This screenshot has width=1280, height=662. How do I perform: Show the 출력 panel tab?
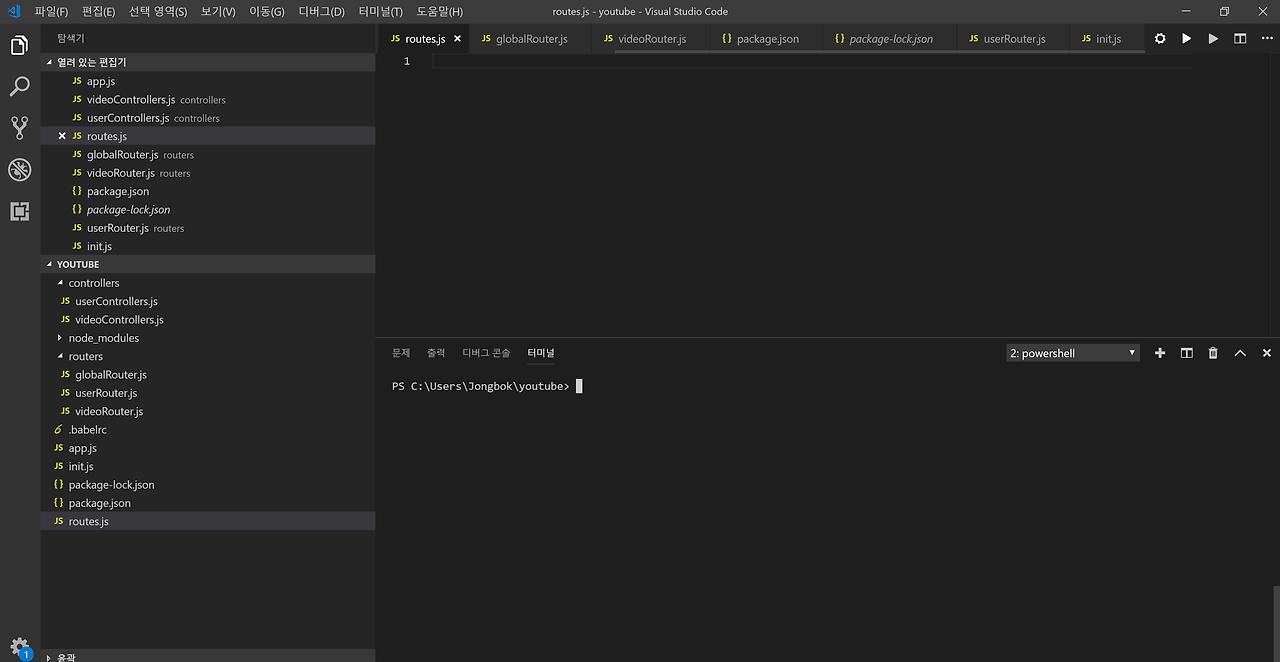point(436,353)
